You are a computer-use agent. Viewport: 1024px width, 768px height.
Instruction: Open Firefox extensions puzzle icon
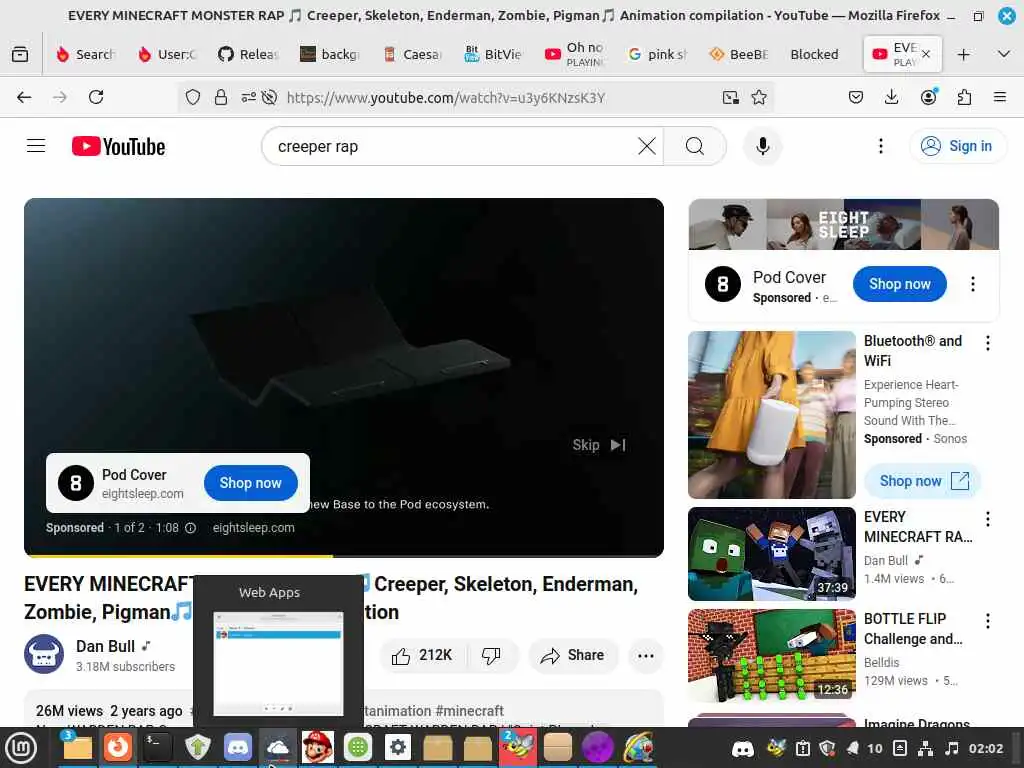tap(964, 97)
